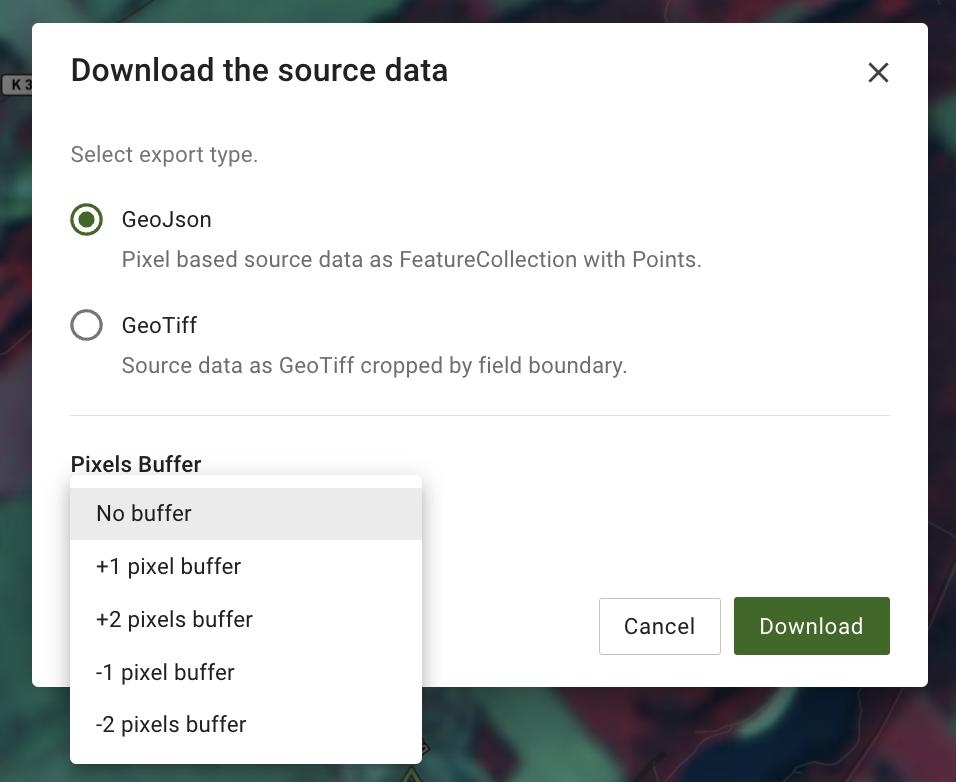Viewport: 956px width, 782px height.
Task: Click the Select export type text
Action: pyautogui.click(x=164, y=156)
